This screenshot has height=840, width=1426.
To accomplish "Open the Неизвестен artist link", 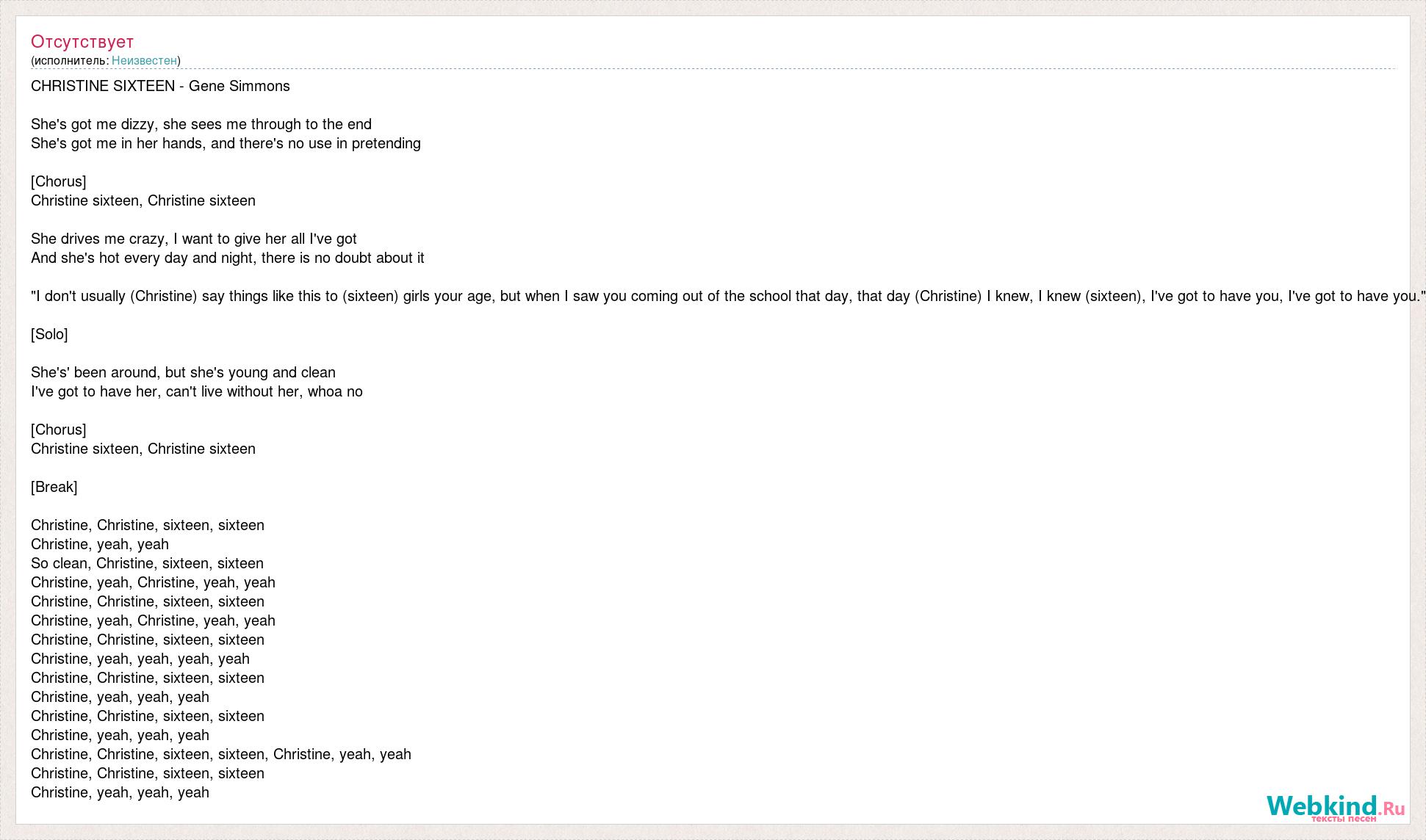I will (x=144, y=60).
